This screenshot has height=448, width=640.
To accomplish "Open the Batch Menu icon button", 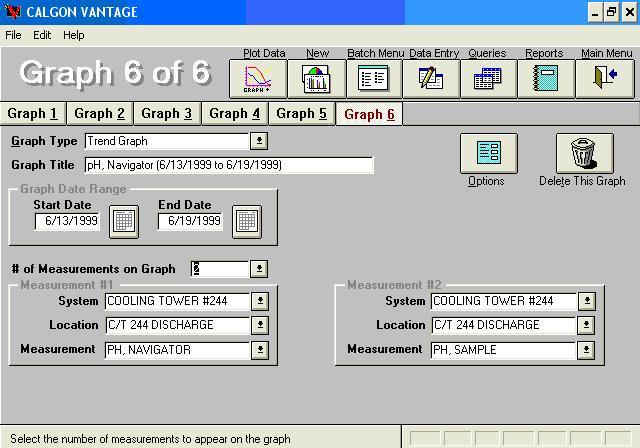I will (x=374, y=79).
